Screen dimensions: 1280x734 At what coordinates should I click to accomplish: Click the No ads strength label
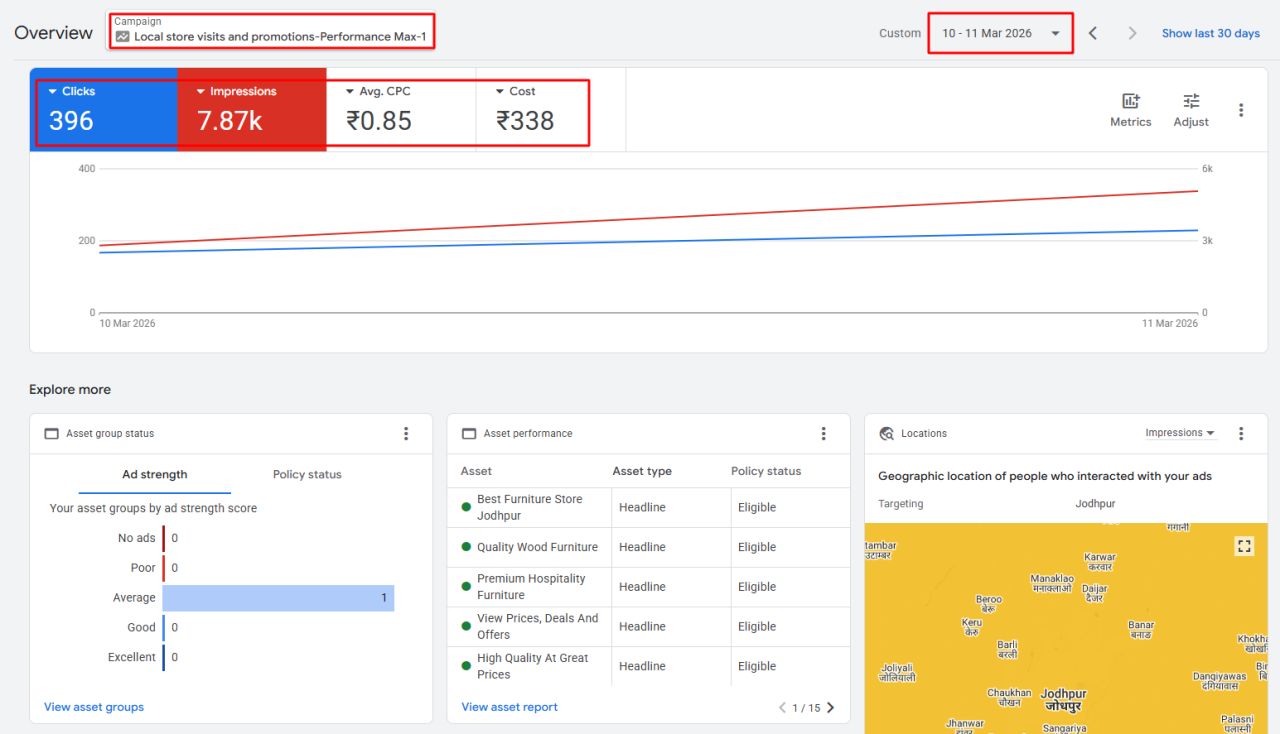coord(137,538)
